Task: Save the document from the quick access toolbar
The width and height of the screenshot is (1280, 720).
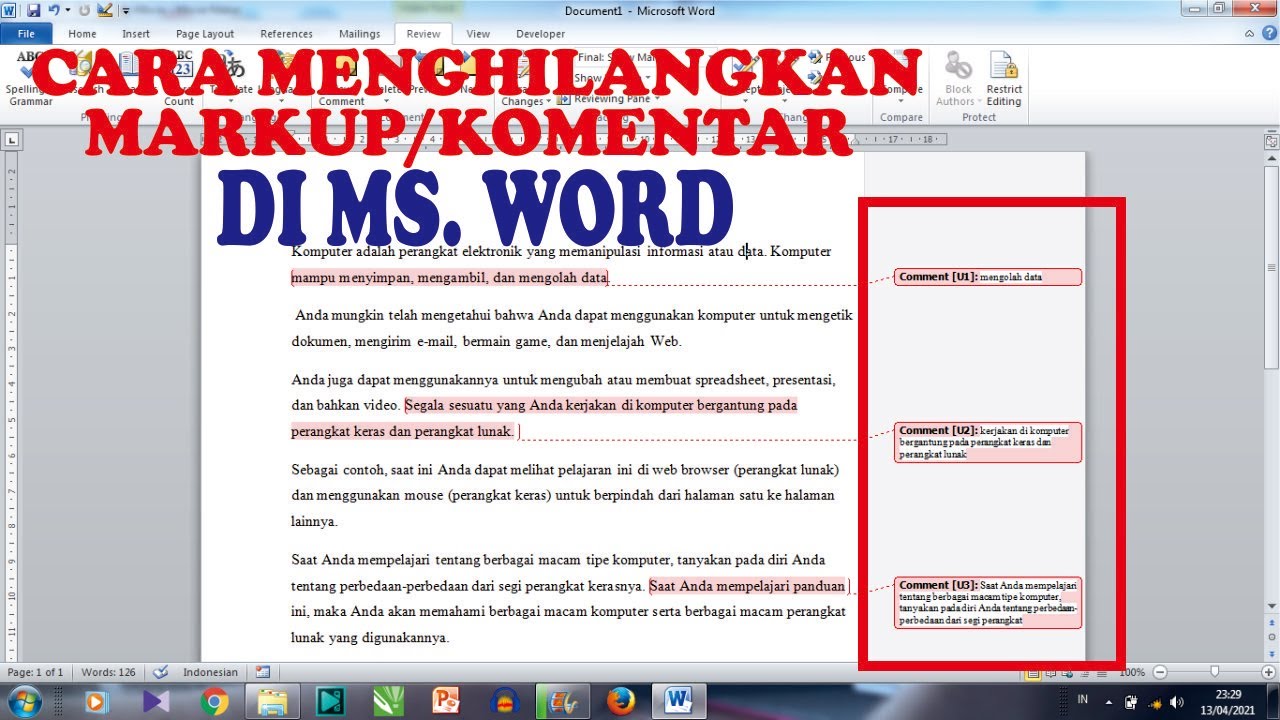Action: [x=33, y=11]
